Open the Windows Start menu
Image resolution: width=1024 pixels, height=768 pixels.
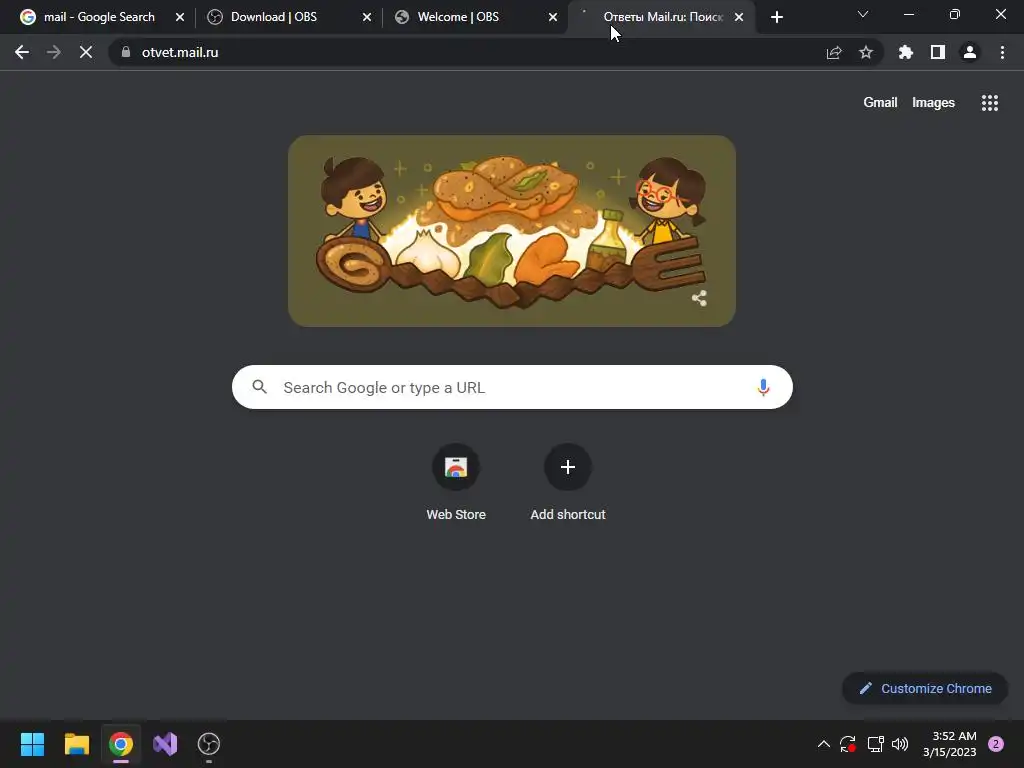tap(32, 744)
